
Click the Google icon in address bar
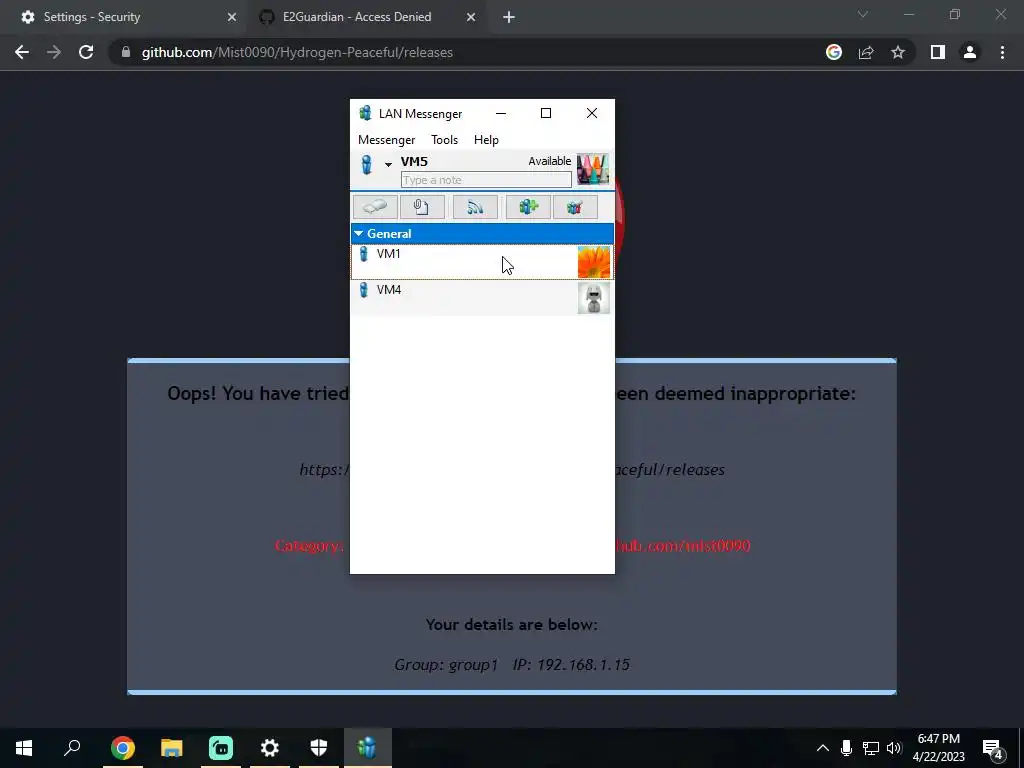tap(833, 52)
